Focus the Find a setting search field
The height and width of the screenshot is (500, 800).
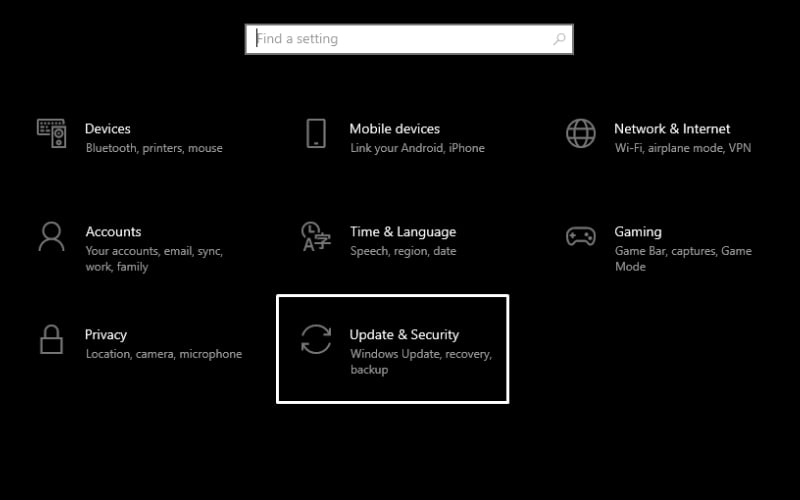[409, 39]
